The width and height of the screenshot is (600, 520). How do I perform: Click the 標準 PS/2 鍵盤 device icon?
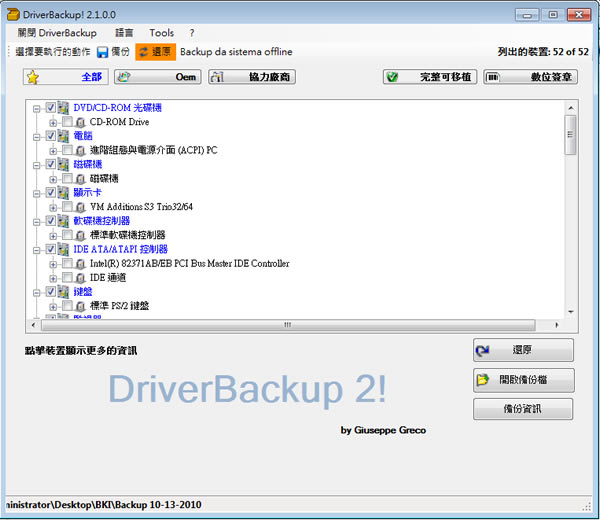click(80, 306)
